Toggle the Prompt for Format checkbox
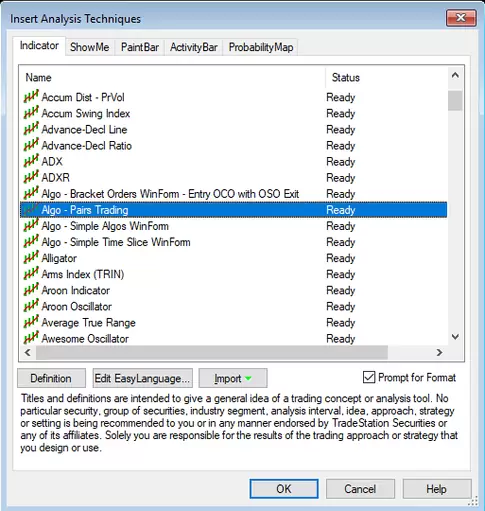Image resolution: width=485 pixels, height=511 pixels. coord(369,377)
